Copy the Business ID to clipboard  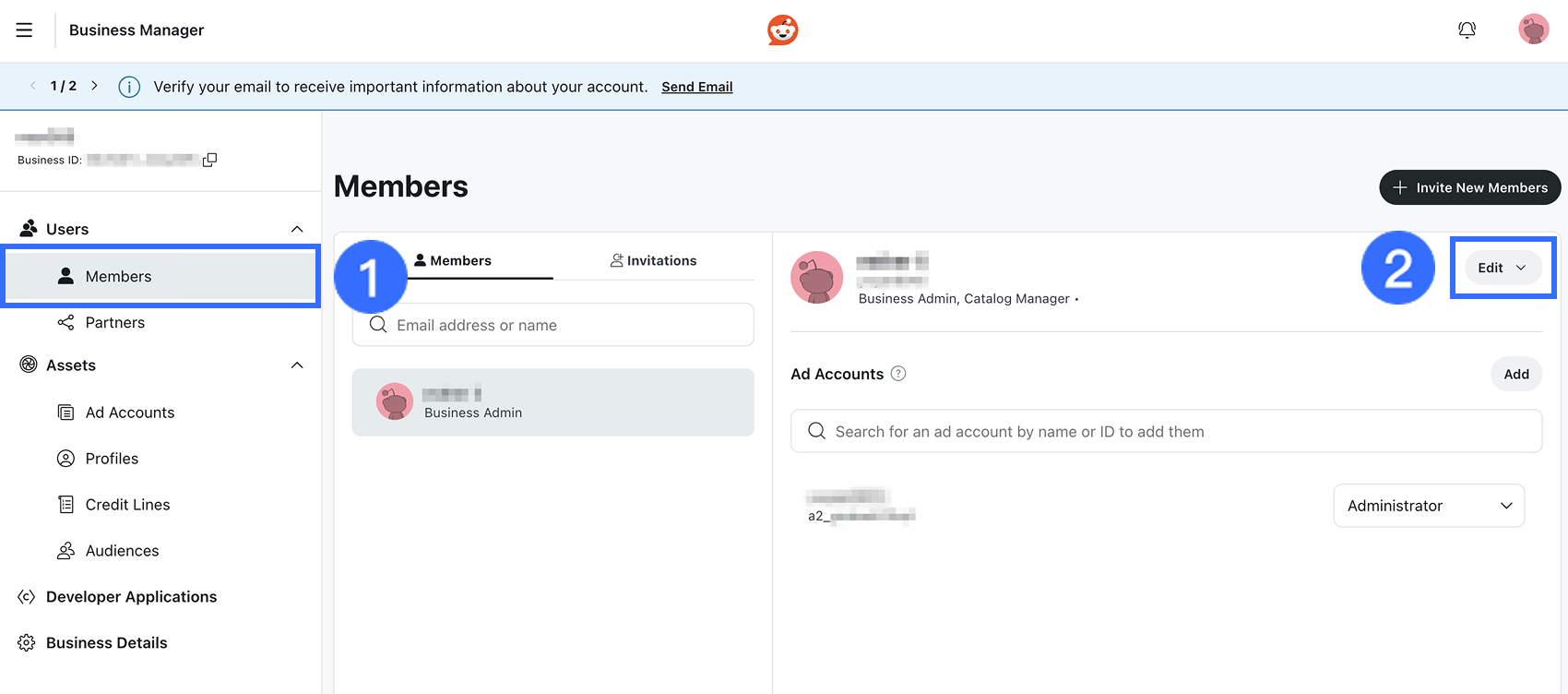click(x=210, y=160)
